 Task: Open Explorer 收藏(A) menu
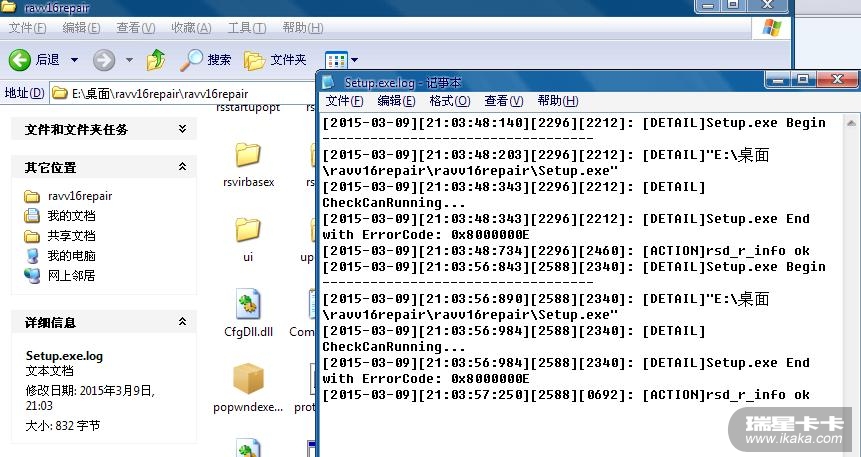pyautogui.click(x=191, y=27)
